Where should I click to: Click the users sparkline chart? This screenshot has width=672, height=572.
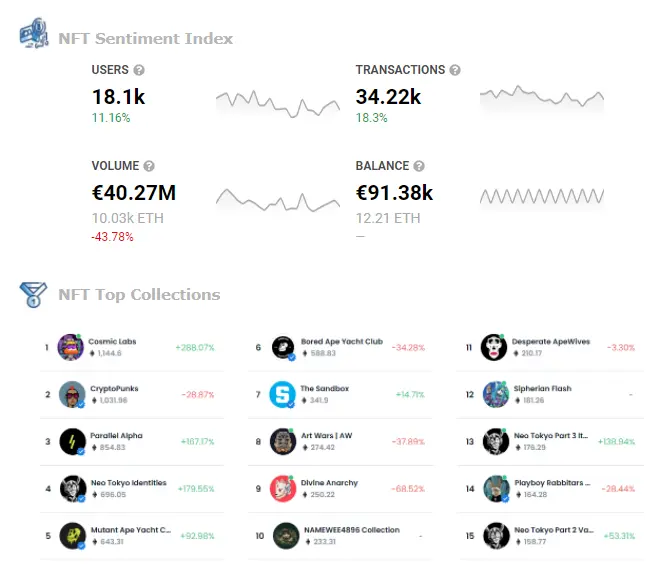(x=278, y=104)
